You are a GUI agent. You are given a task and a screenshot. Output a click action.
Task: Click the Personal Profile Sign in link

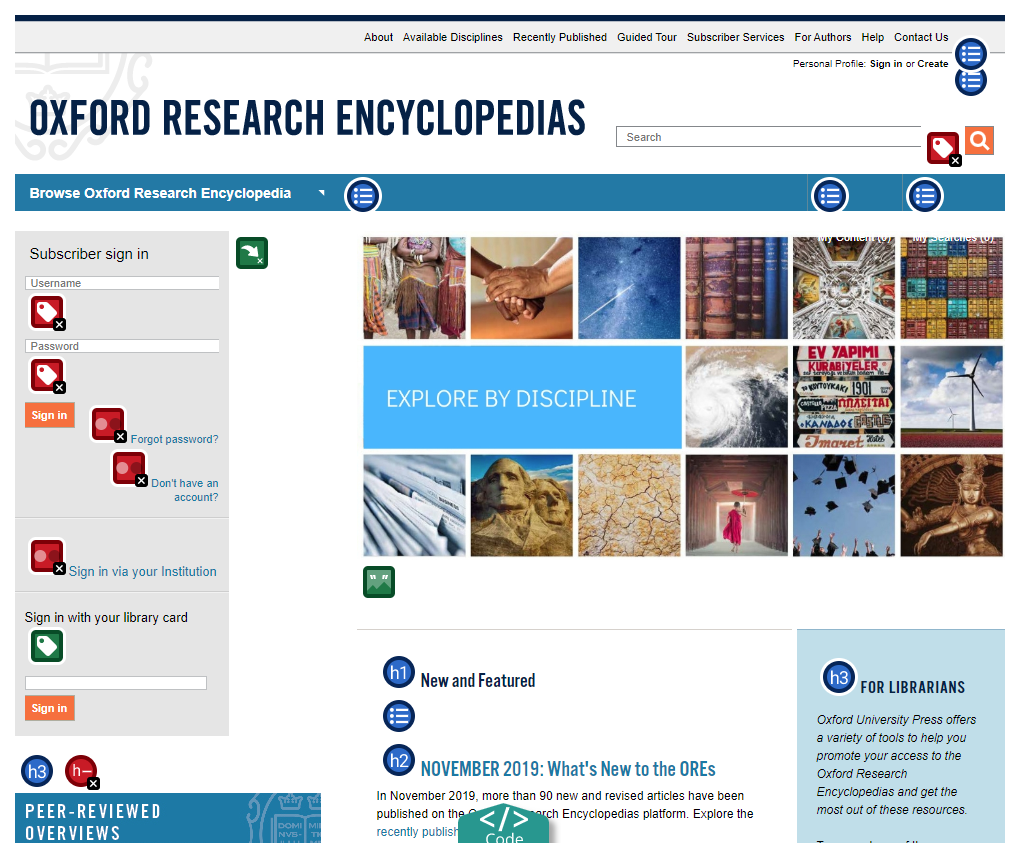[885, 64]
